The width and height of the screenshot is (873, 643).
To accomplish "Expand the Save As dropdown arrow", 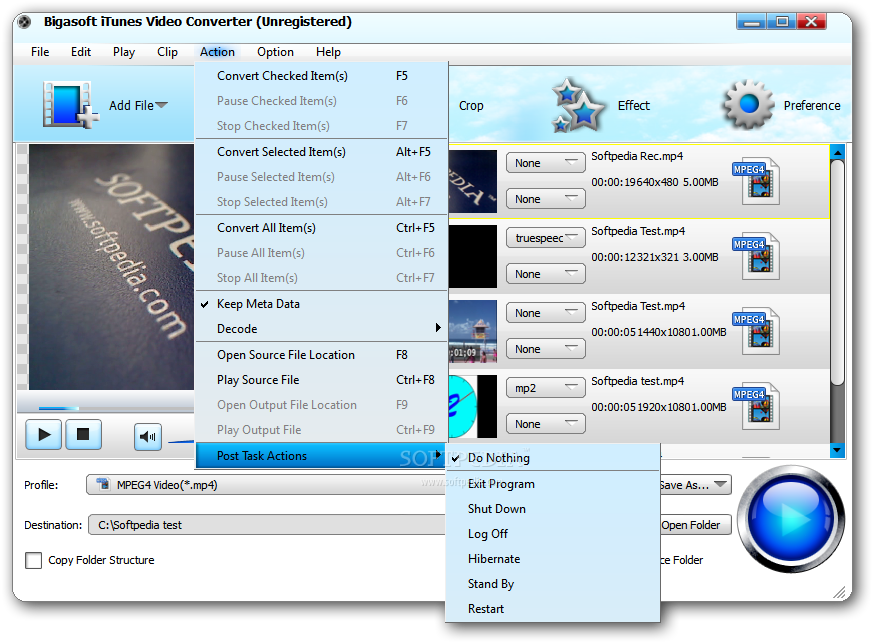I will 720,484.
